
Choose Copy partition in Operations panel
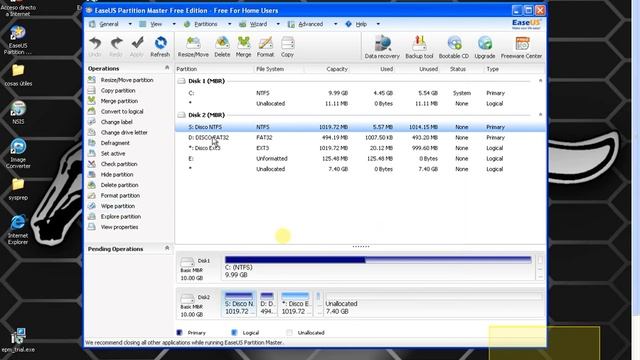(118, 91)
